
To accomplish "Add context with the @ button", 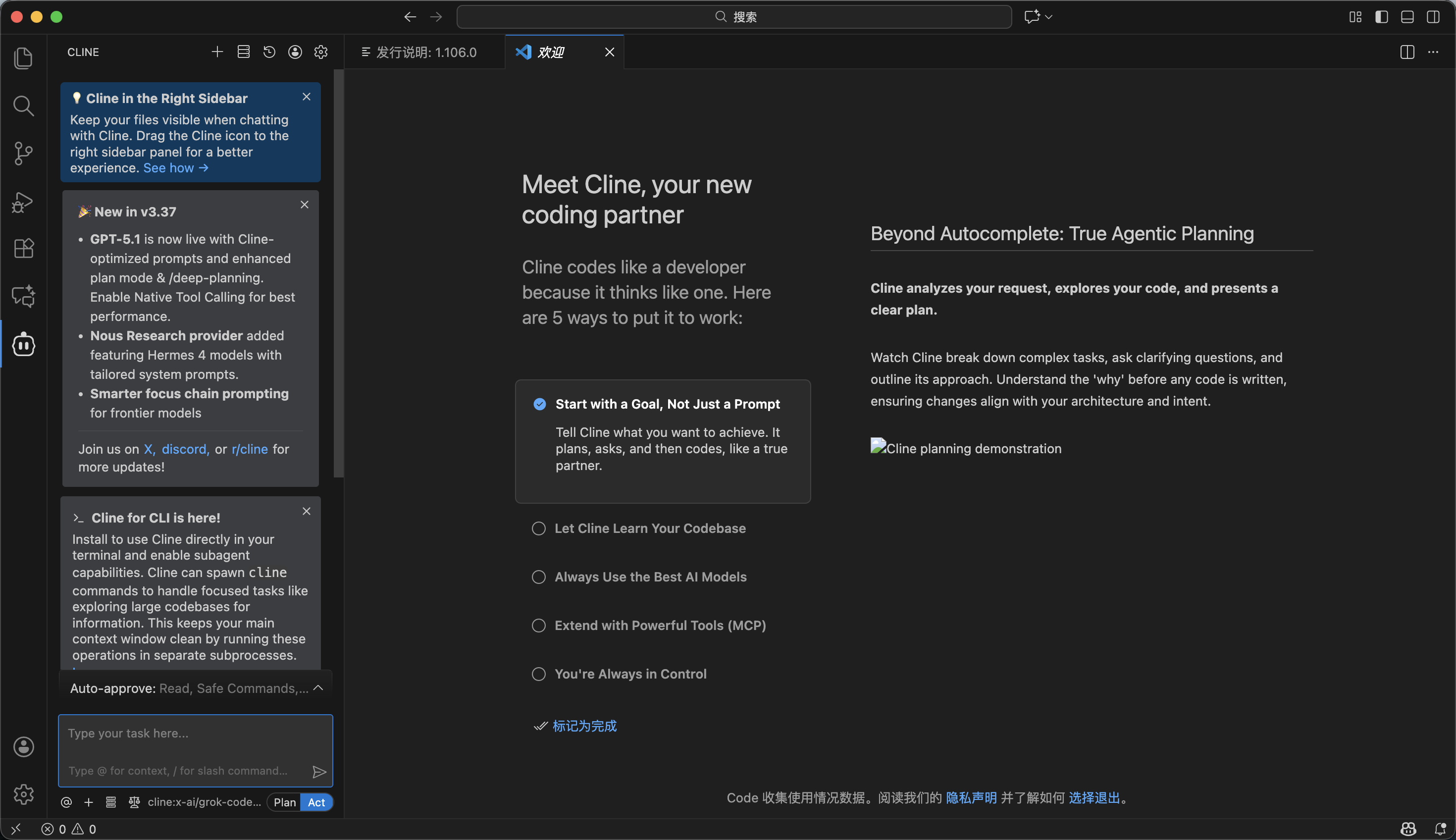I will [66, 802].
